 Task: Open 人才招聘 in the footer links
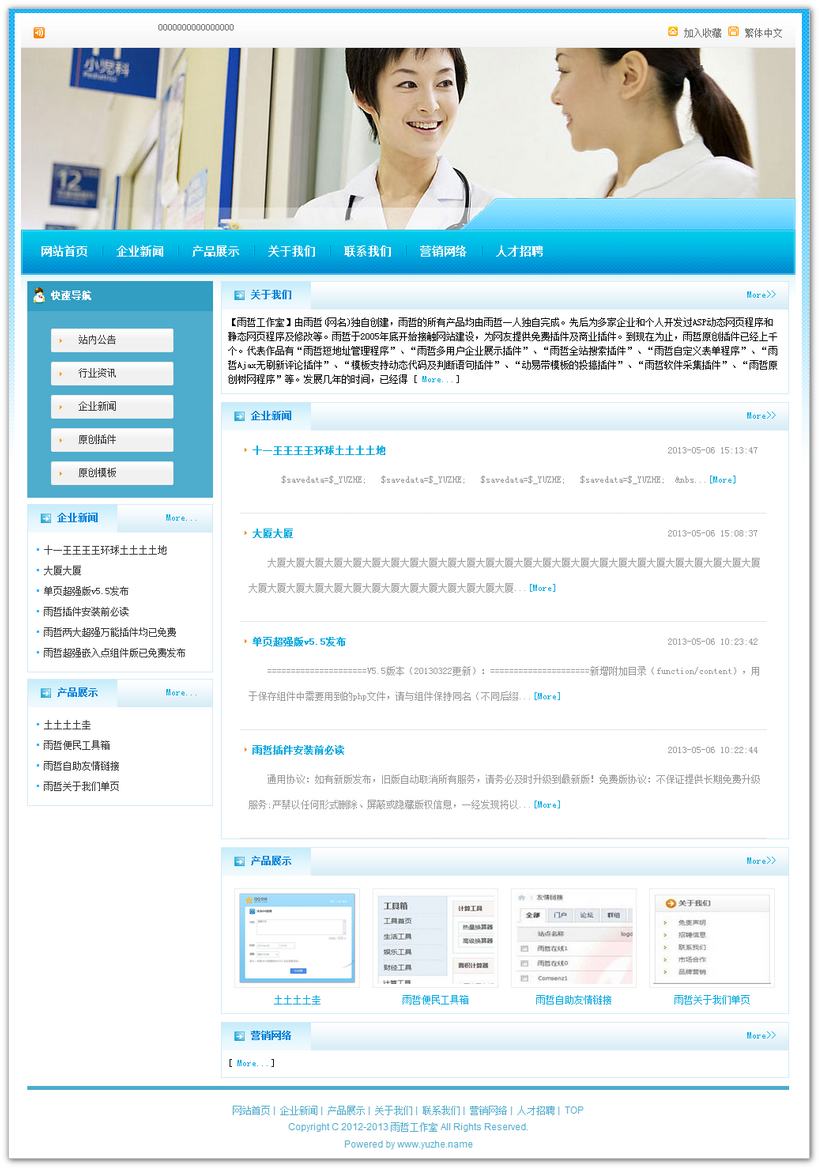536,1111
